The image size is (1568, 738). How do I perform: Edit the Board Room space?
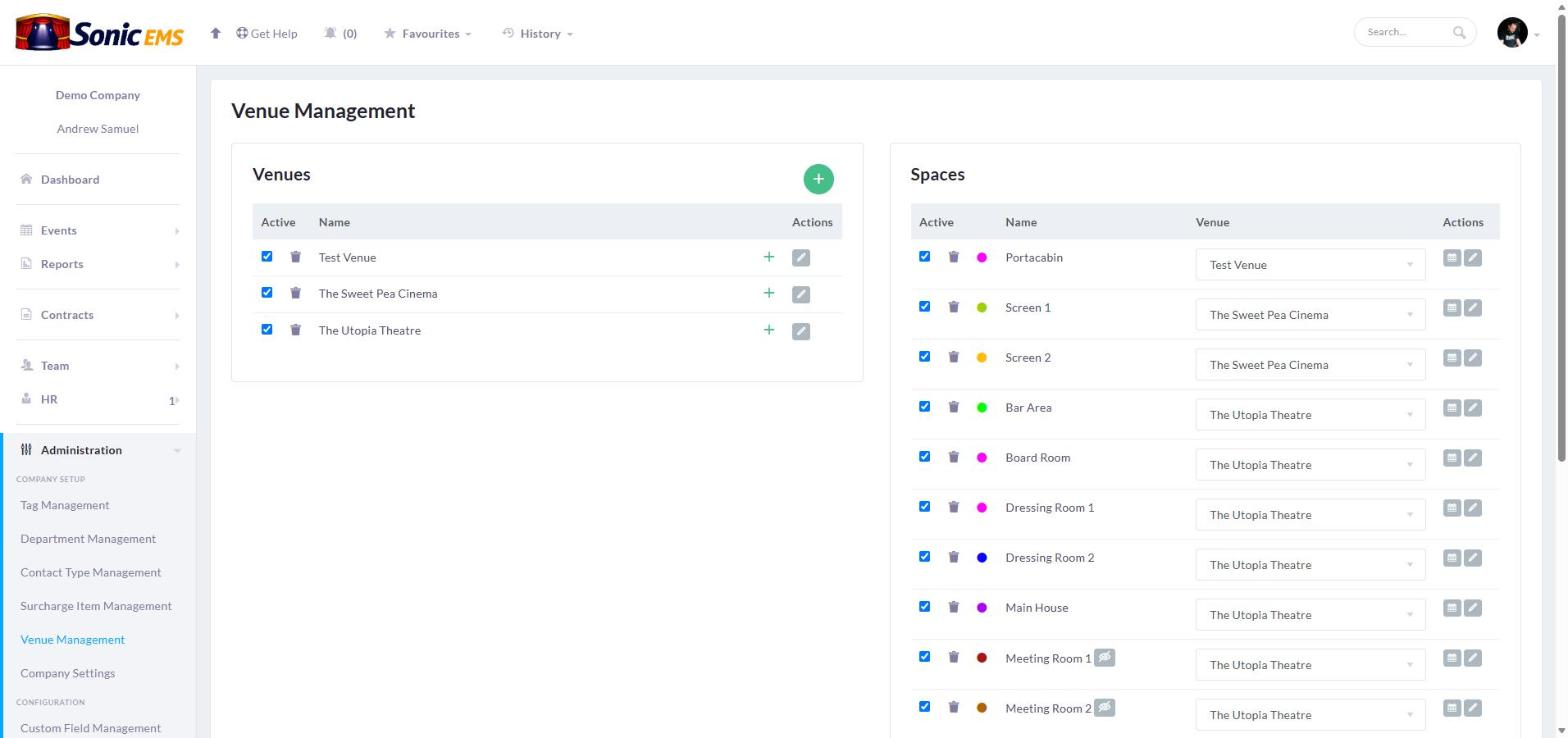coord(1473,458)
